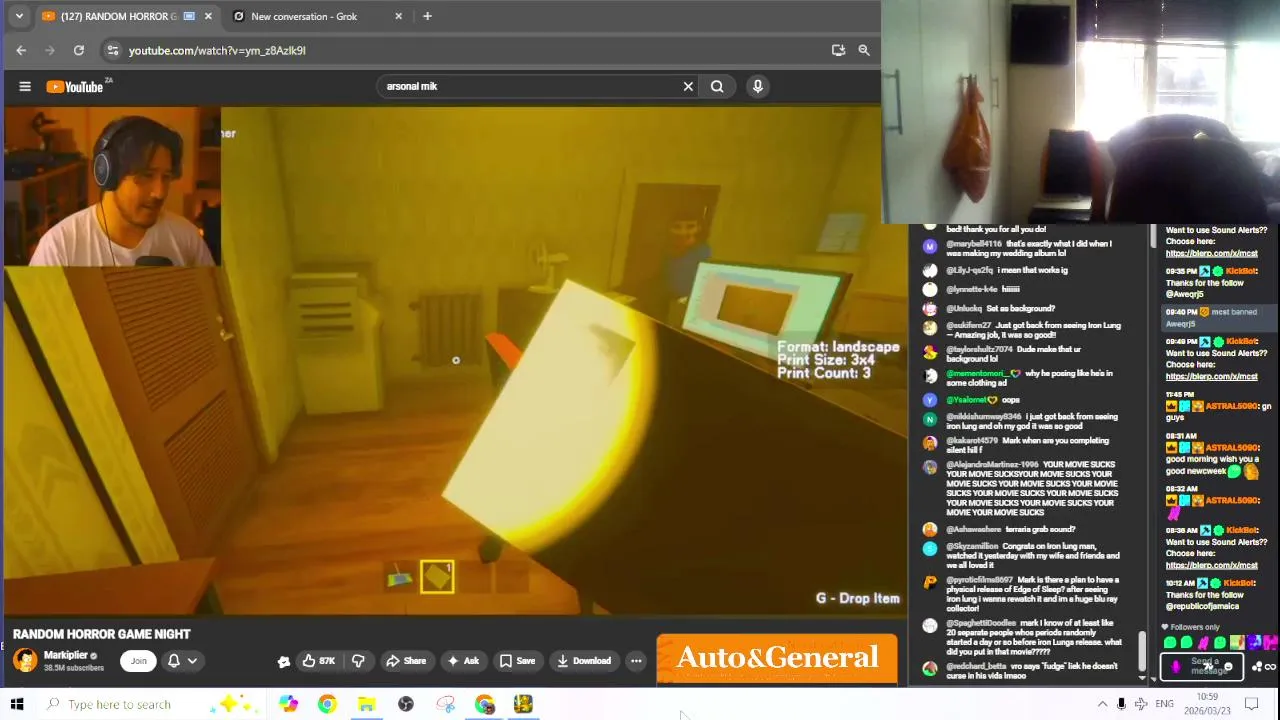This screenshot has width=1280, height=720.
Task: Click the live chat scrollbar thumb
Action: click(1142, 652)
